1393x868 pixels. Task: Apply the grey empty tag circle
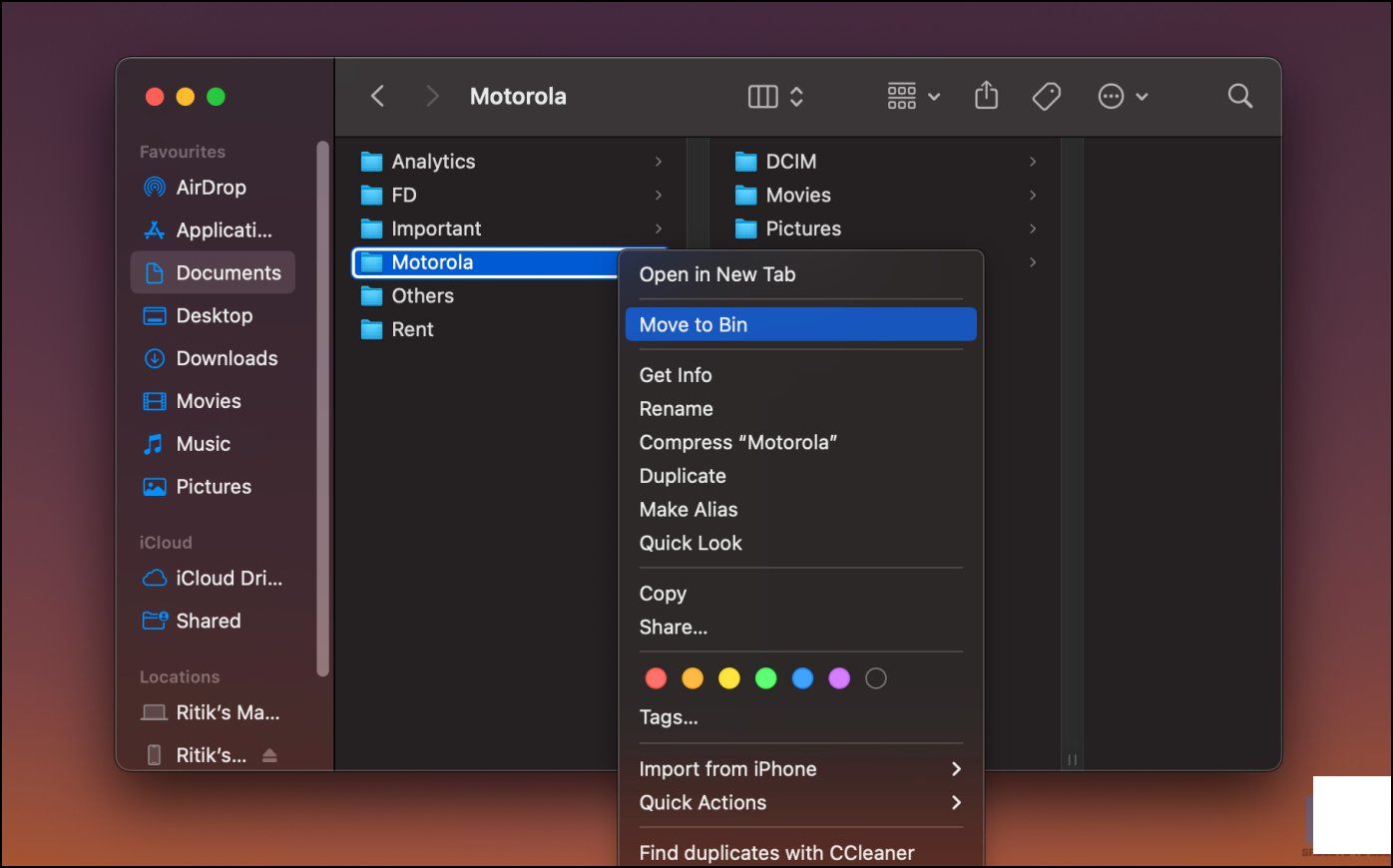[876, 678]
